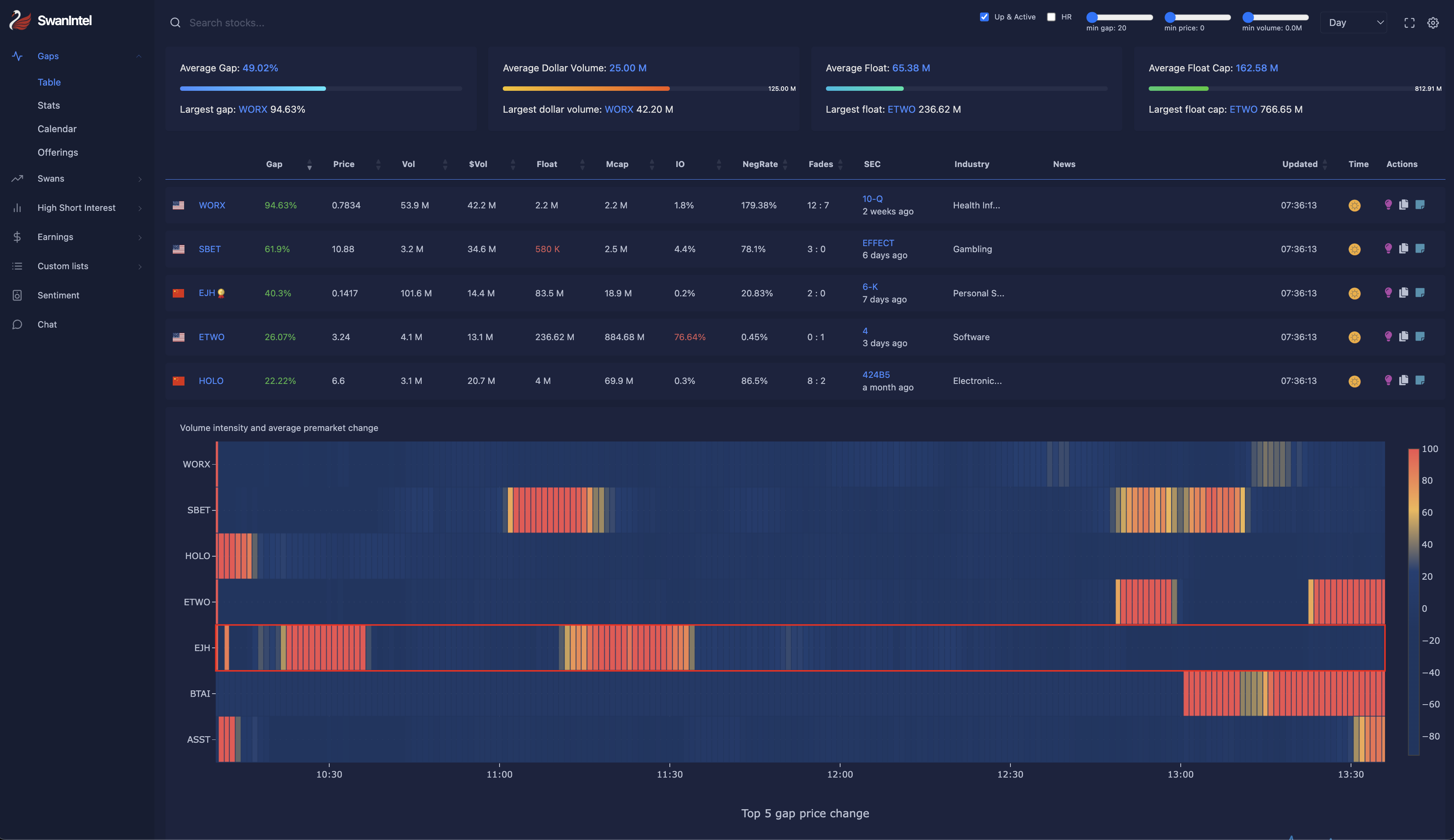1454x840 pixels.
Task: Open the Day timeframe dropdown
Action: tap(1353, 23)
